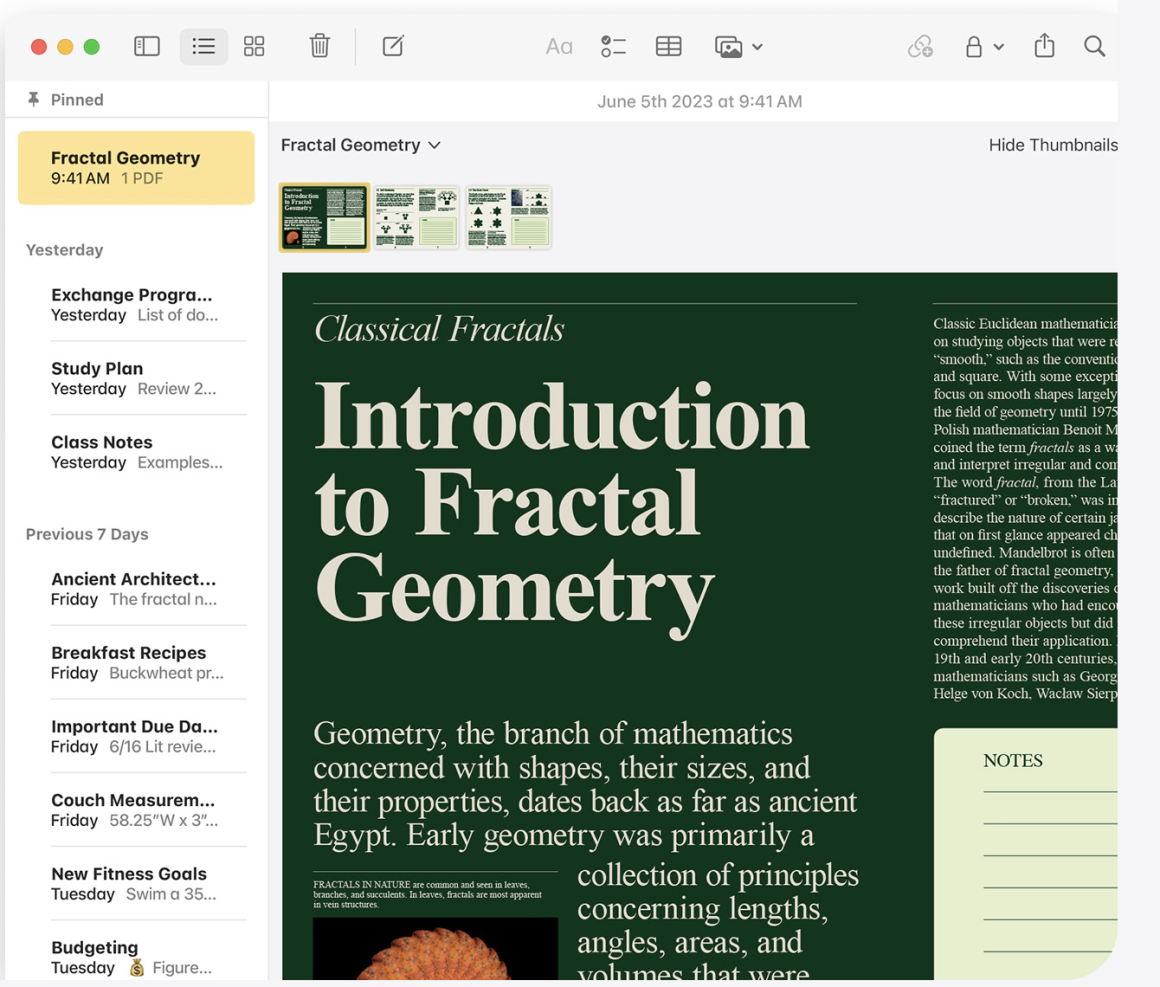
Task: Switch to list view
Action: (x=204, y=46)
